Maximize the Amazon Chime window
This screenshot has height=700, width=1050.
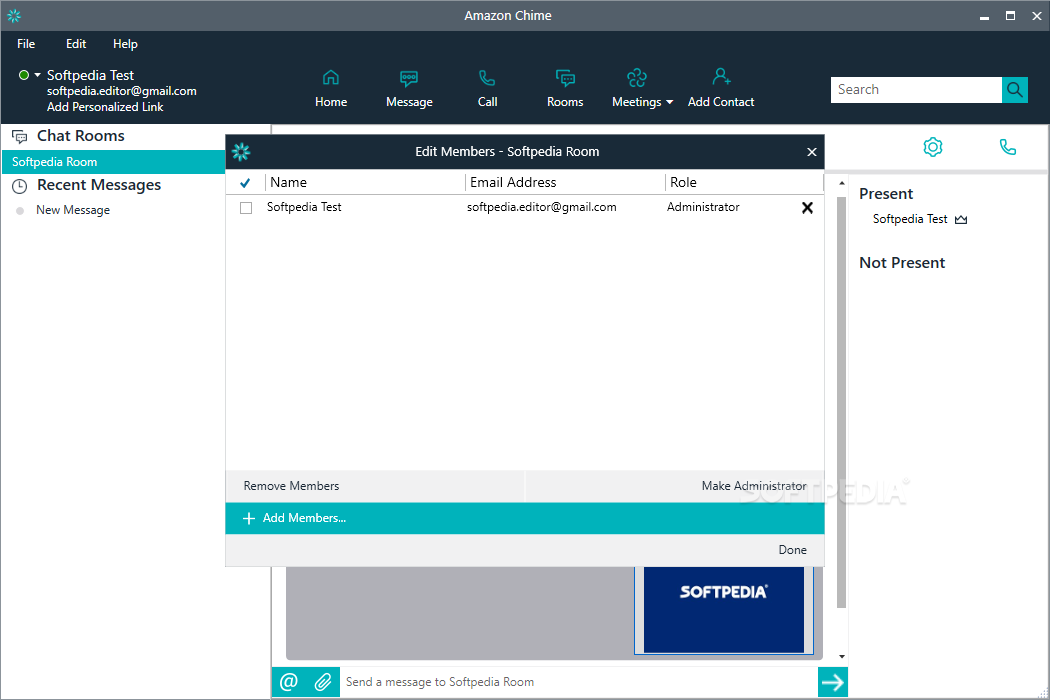(x=1010, y=16)
